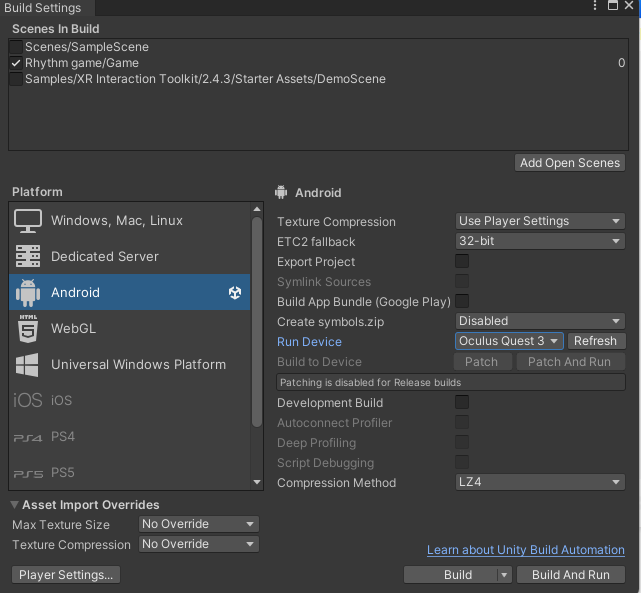Screen dimensions: 641x593
Task: Select Universal Windows Platform
Action: pos(129,365)
